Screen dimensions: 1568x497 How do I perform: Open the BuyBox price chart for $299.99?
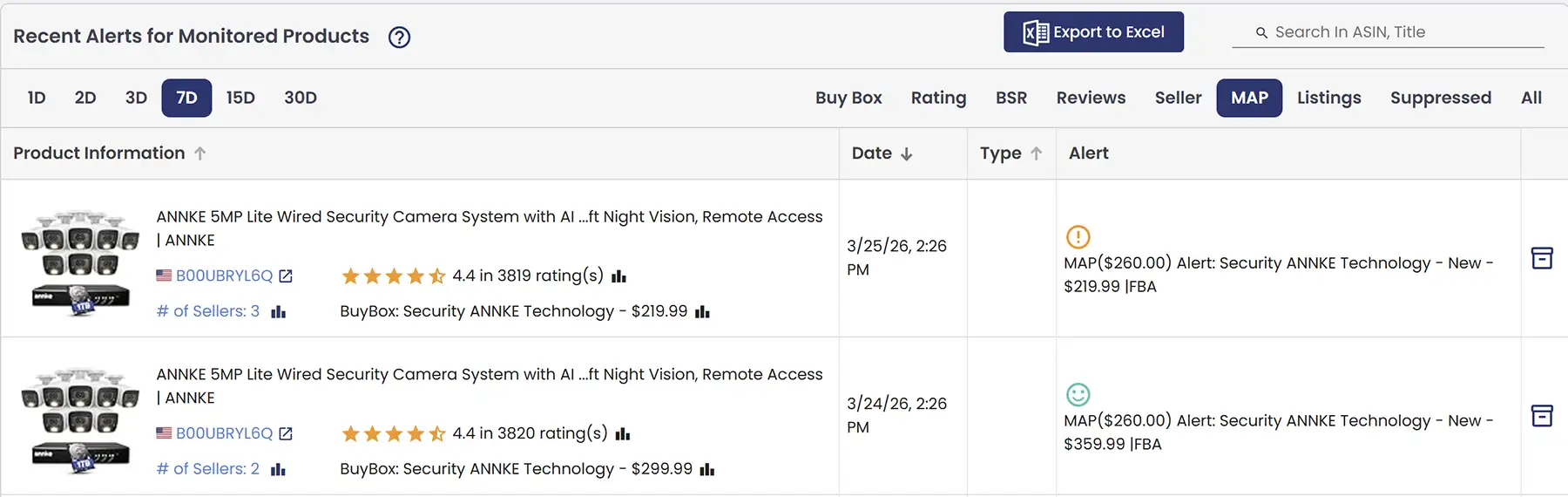pyautogui.click(x=707, y=470)
